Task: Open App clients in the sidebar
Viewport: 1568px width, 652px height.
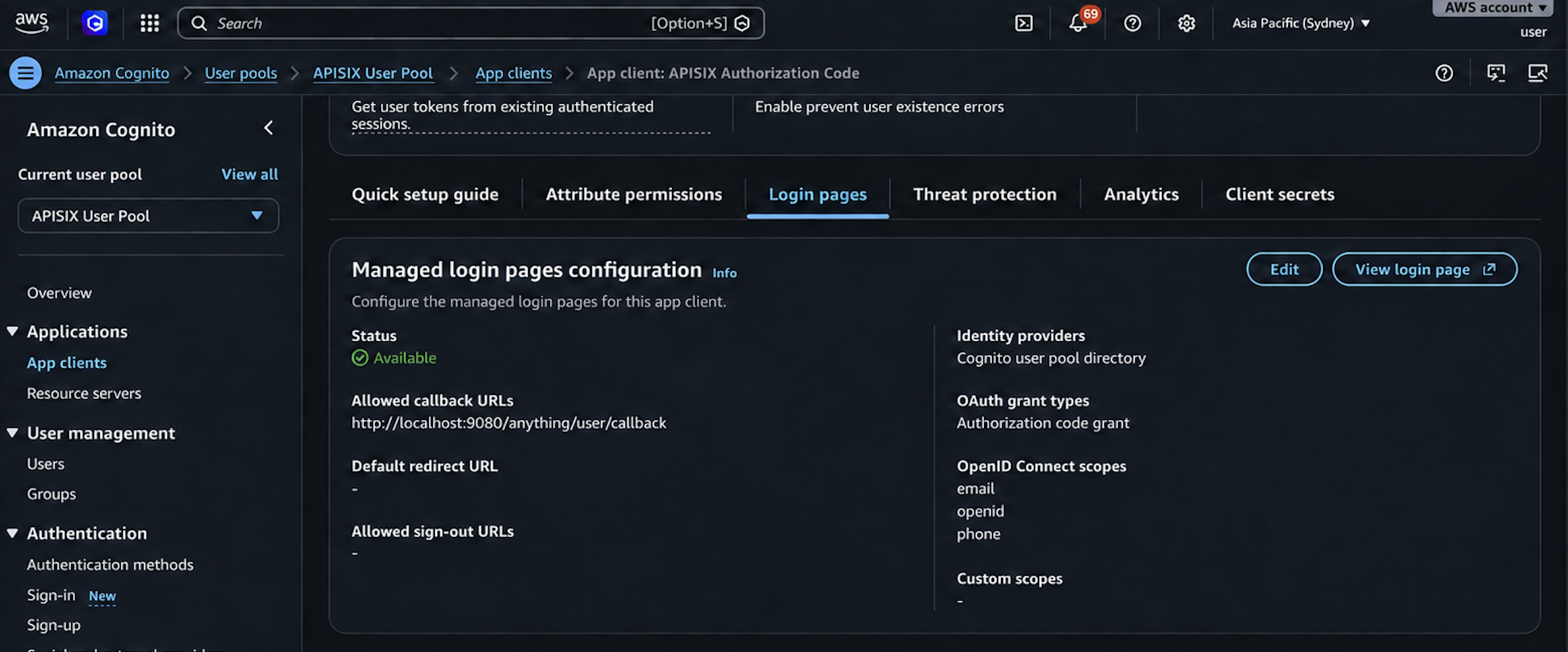Action: point(66,363)
